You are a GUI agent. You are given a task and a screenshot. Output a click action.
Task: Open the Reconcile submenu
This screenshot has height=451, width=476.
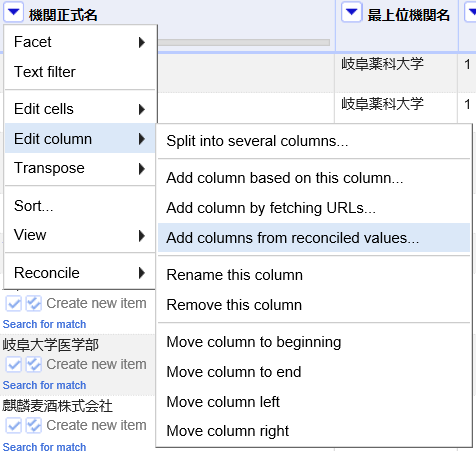pos(80,273)
